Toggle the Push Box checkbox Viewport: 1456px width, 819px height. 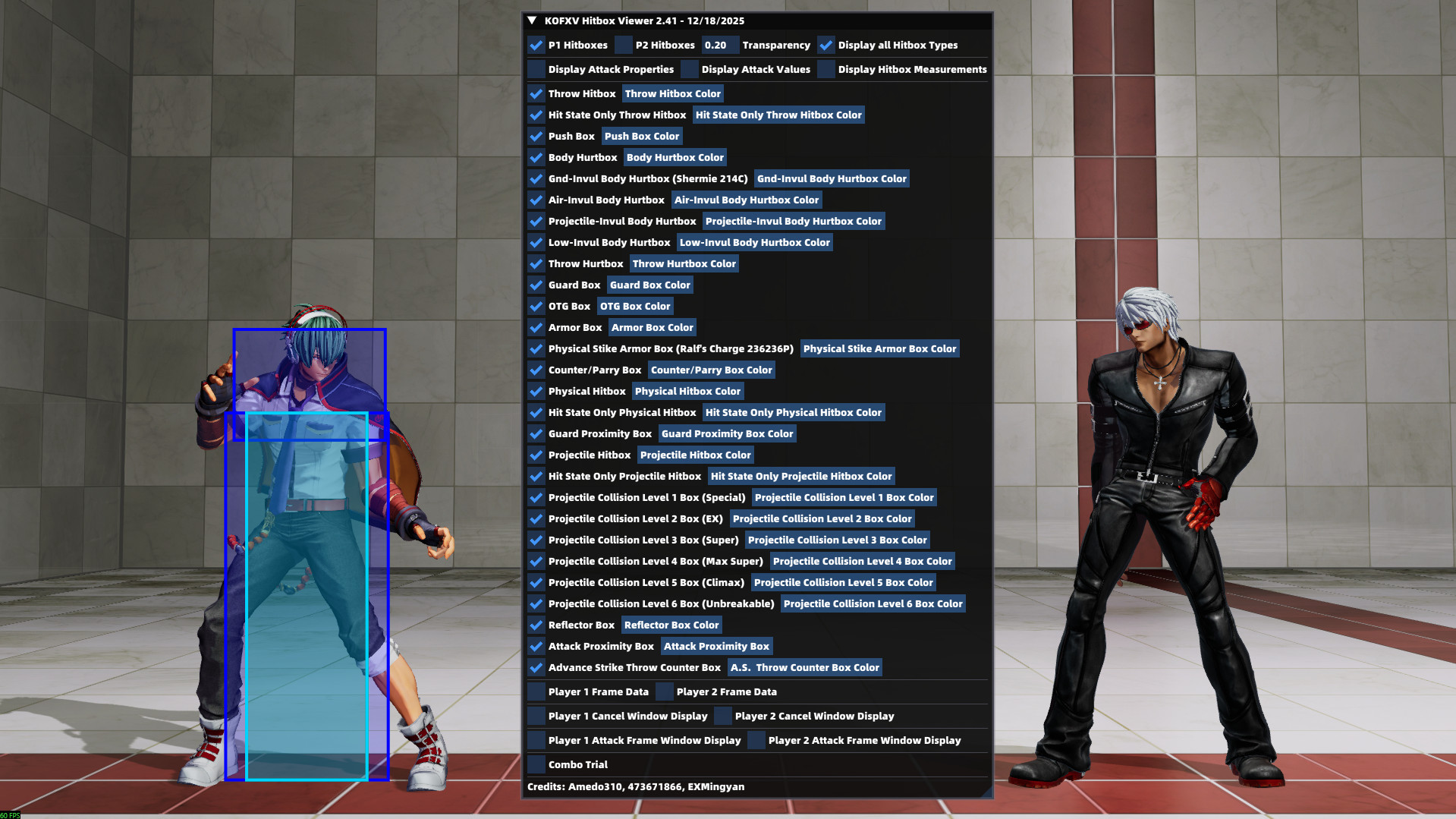click(x=536, y=136)
